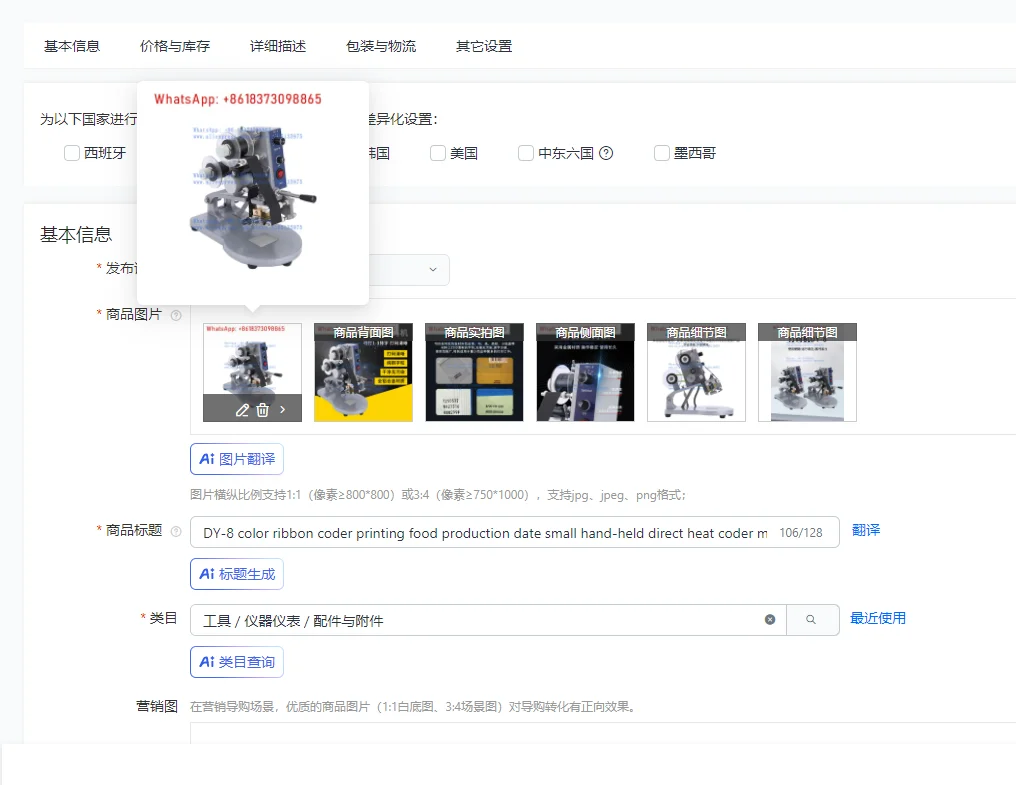Image resolution: width=1016 pixels, height=785 pixels.
Task: Switch to the 价格与库存 tab
Action: point(175,46)
